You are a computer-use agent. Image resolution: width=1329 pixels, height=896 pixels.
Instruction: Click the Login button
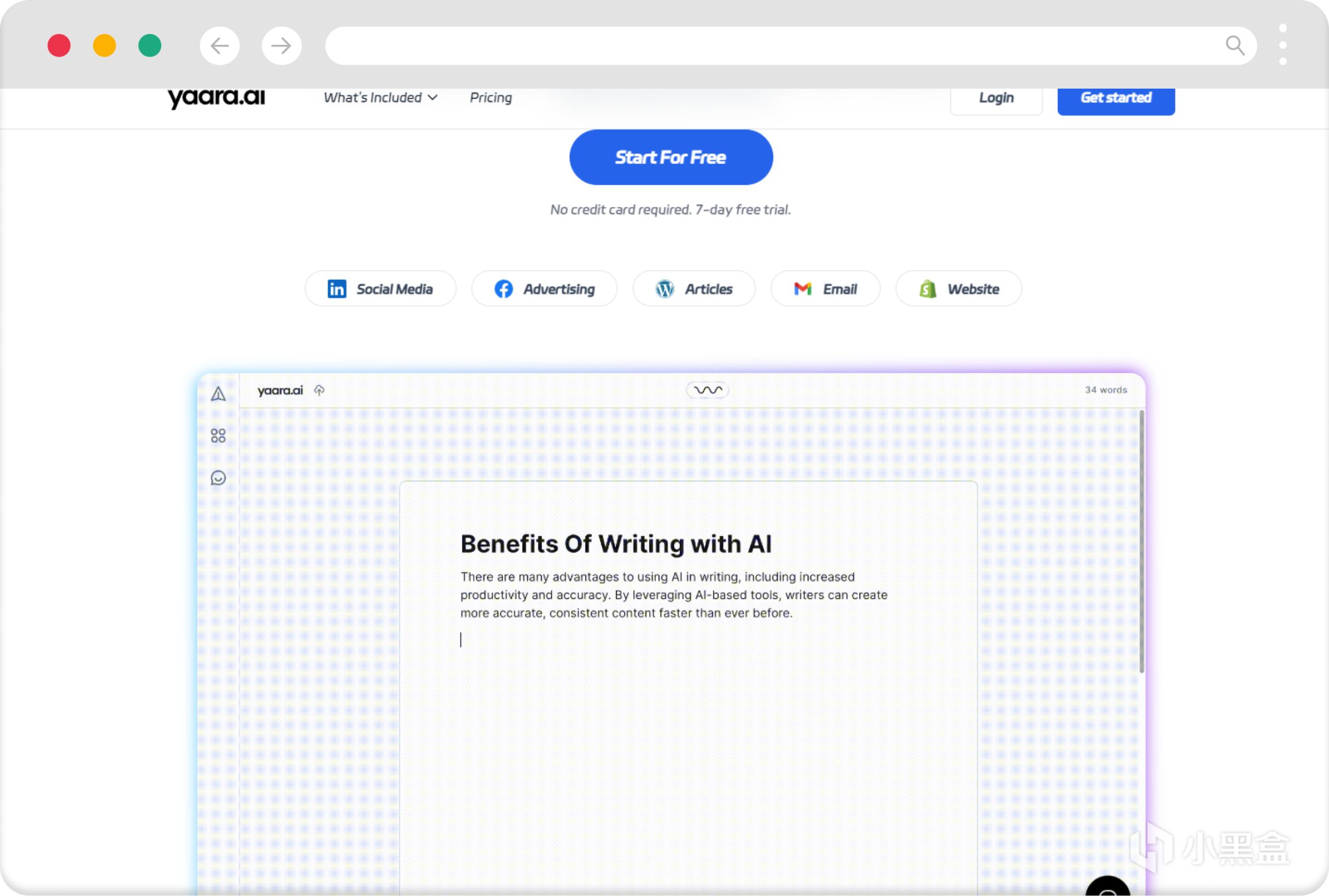point(996,99)
